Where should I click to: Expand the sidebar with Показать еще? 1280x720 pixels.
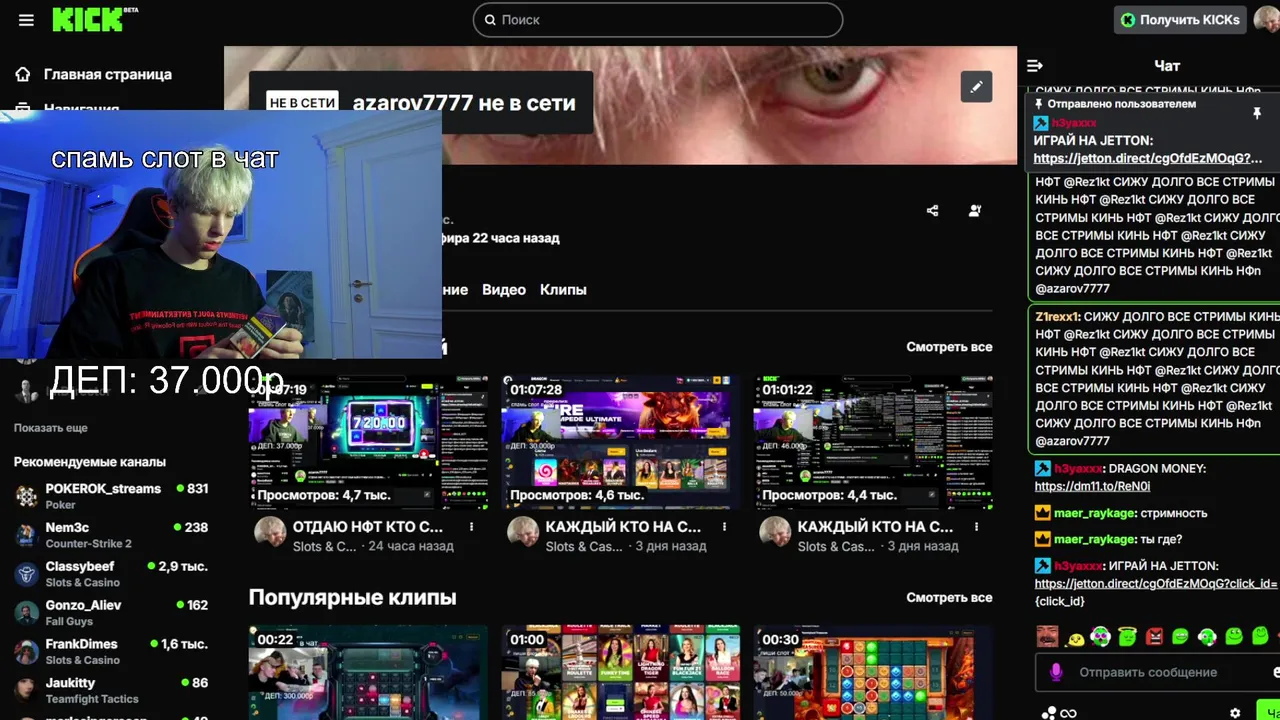click(51, 428)
